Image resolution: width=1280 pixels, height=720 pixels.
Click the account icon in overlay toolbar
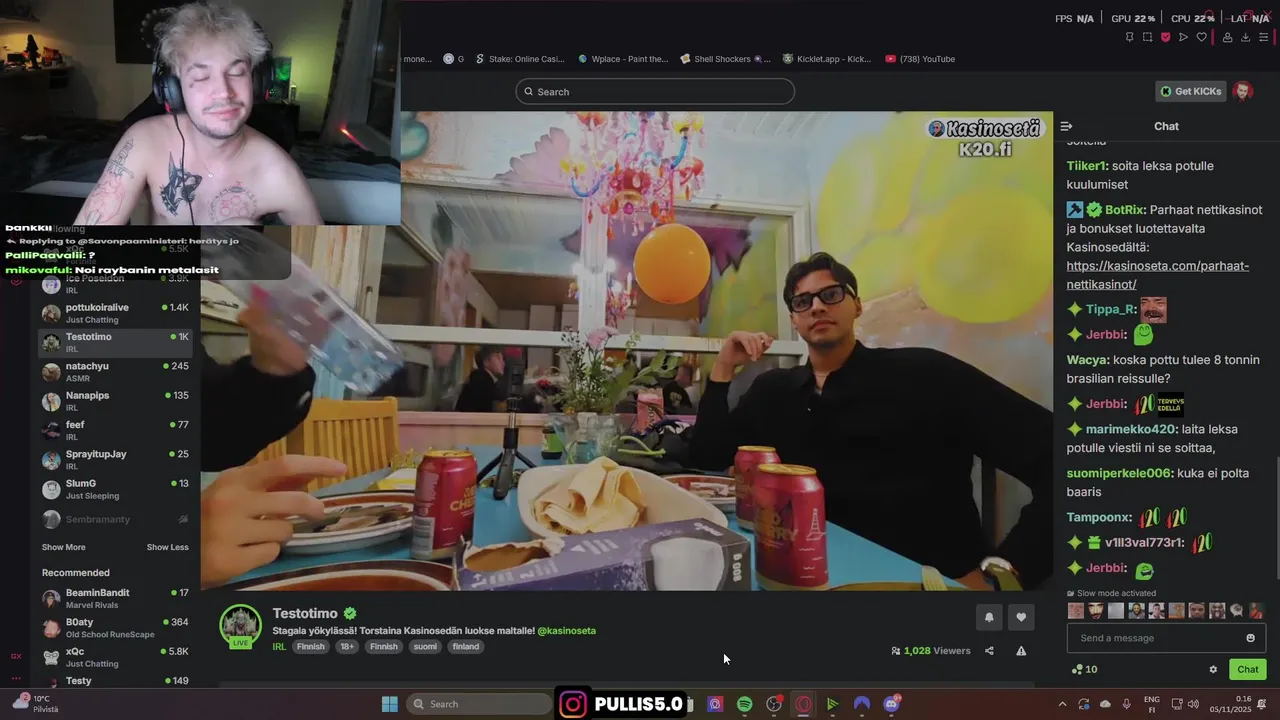[x=1227, y=37]
